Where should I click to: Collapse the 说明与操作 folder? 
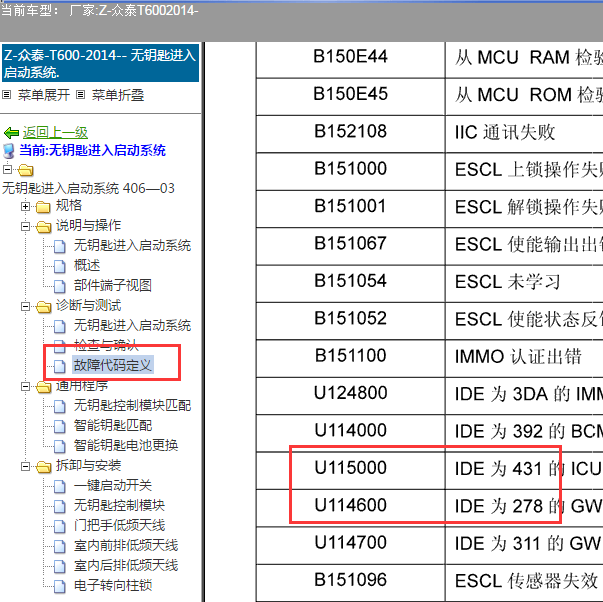(x=25, y=226)
